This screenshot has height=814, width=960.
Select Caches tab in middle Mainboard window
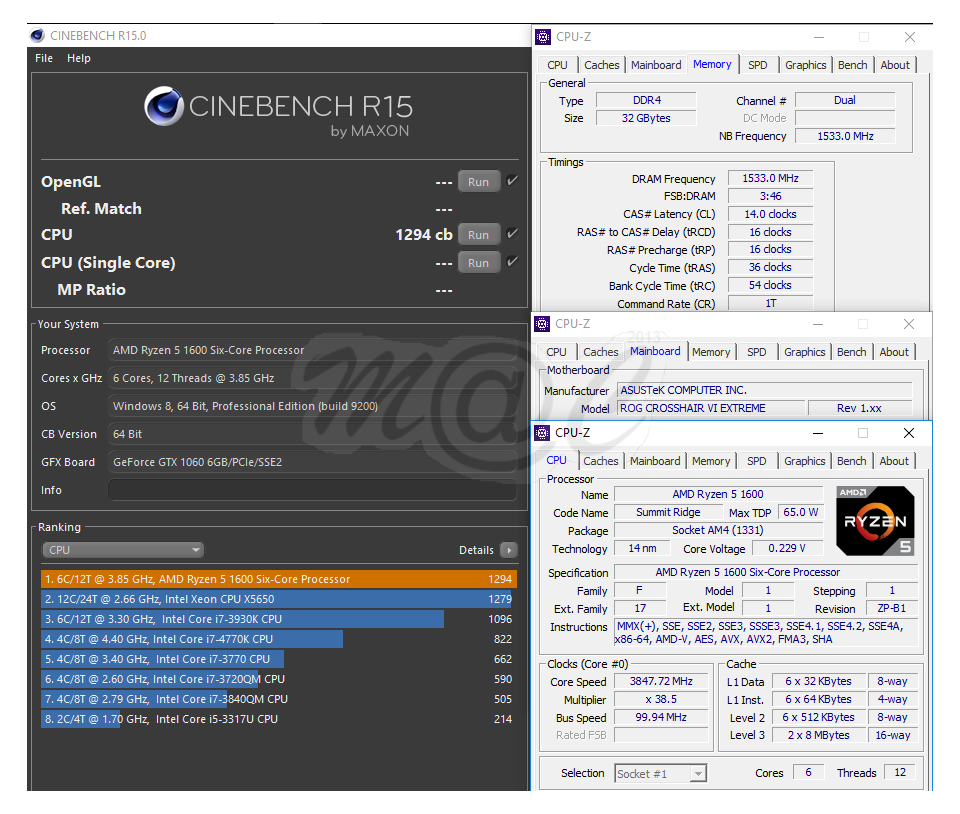pyautogui.click(x=601, y=352)
